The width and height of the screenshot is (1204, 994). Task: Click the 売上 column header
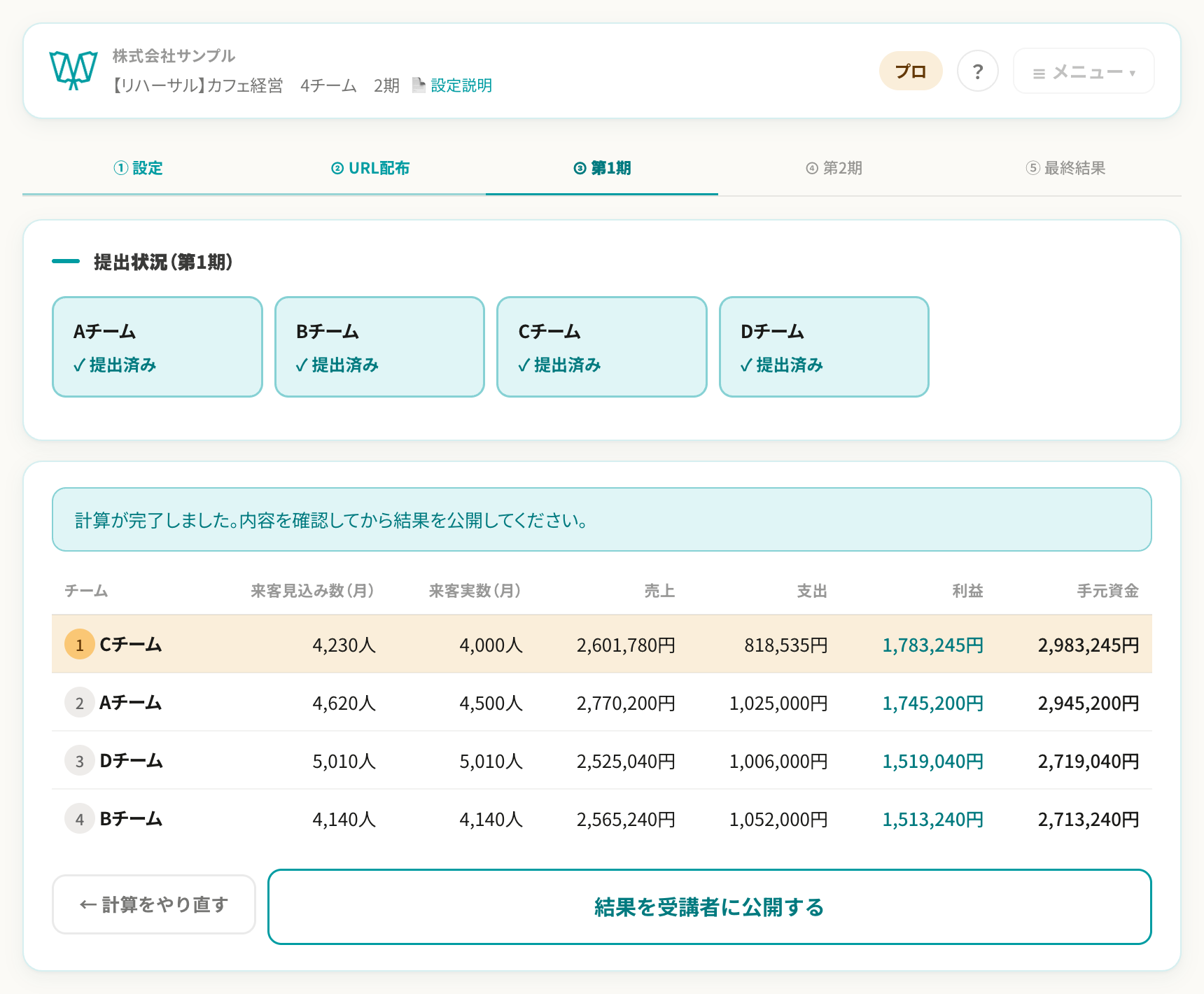(660, 591)
